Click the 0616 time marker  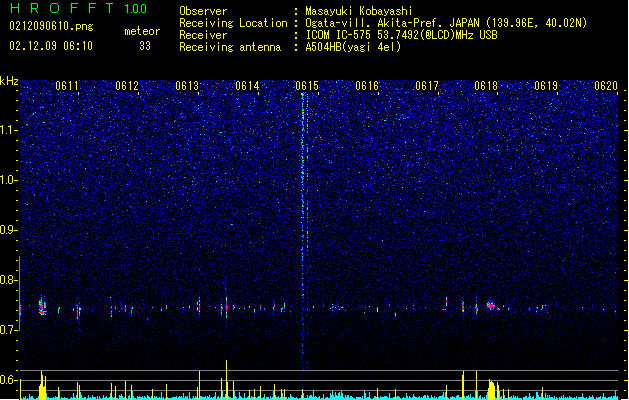point(367,85)
